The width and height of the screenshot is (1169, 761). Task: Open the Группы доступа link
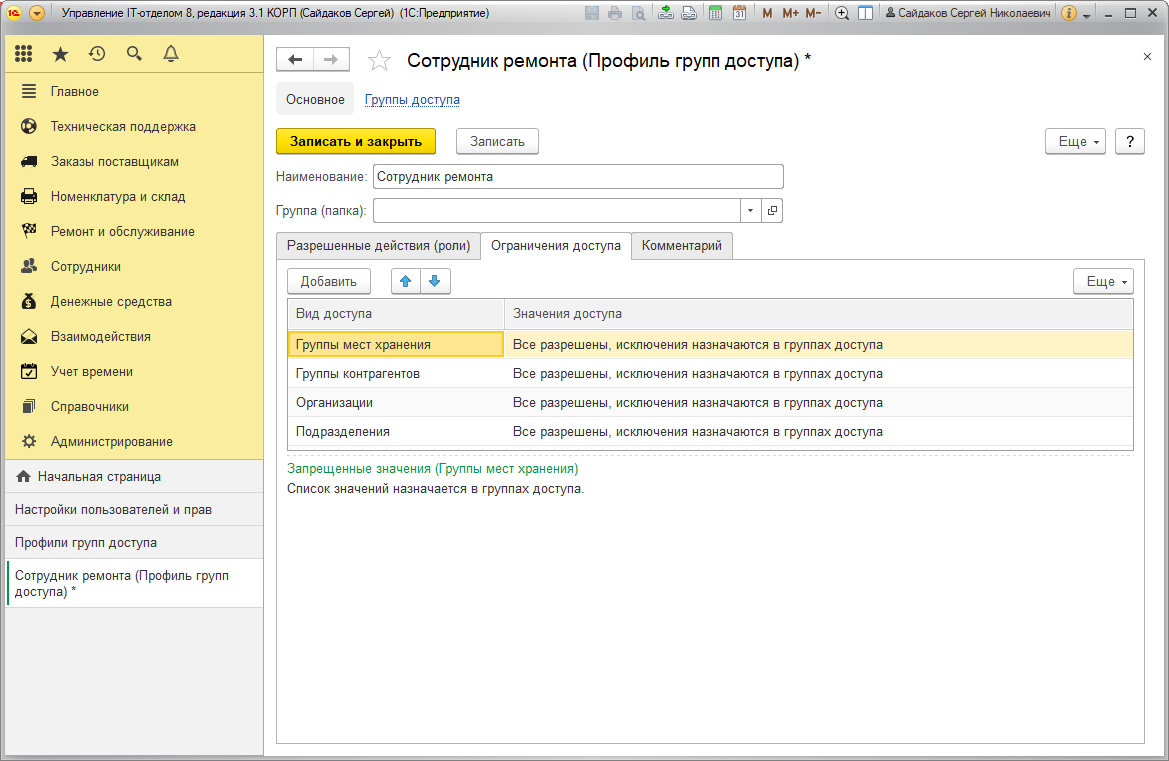point(412,100)
